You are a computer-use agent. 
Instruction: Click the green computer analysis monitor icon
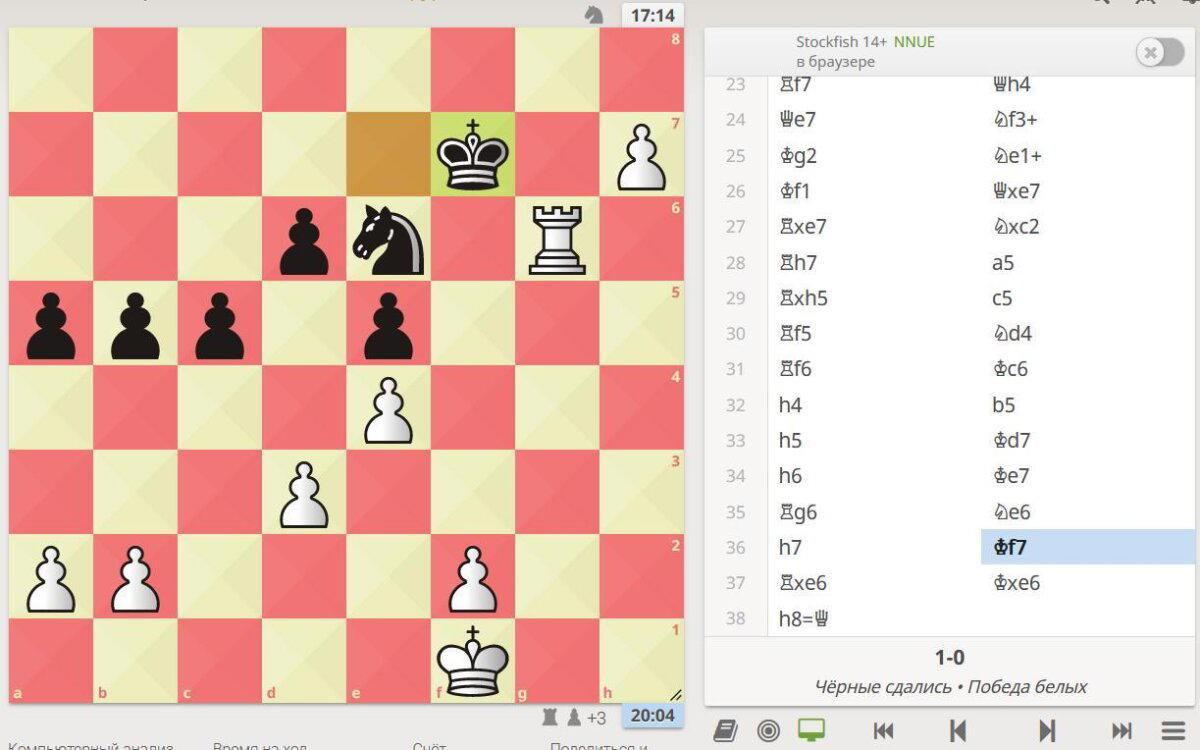(811, 730)
